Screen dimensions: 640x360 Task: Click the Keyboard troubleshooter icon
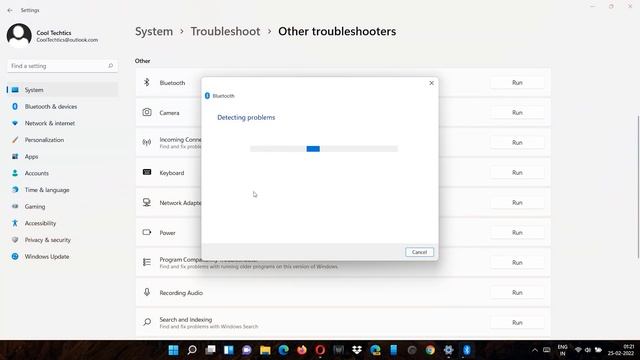[x=147, y=172]
